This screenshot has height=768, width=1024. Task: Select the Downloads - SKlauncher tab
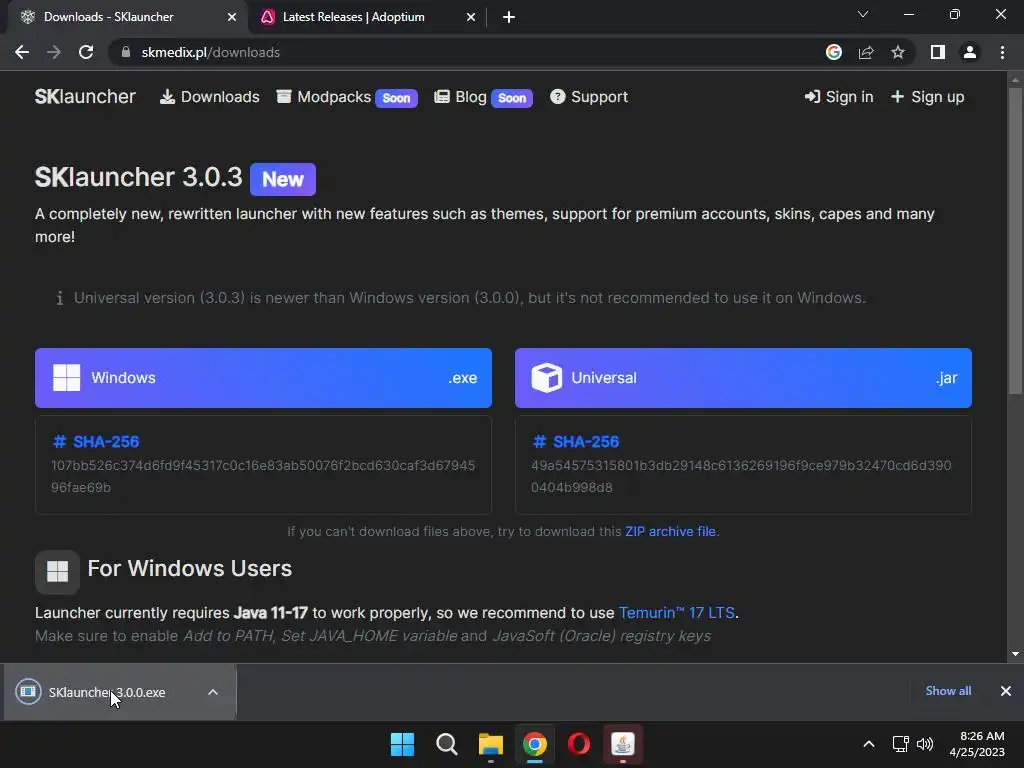pos(127,17)
